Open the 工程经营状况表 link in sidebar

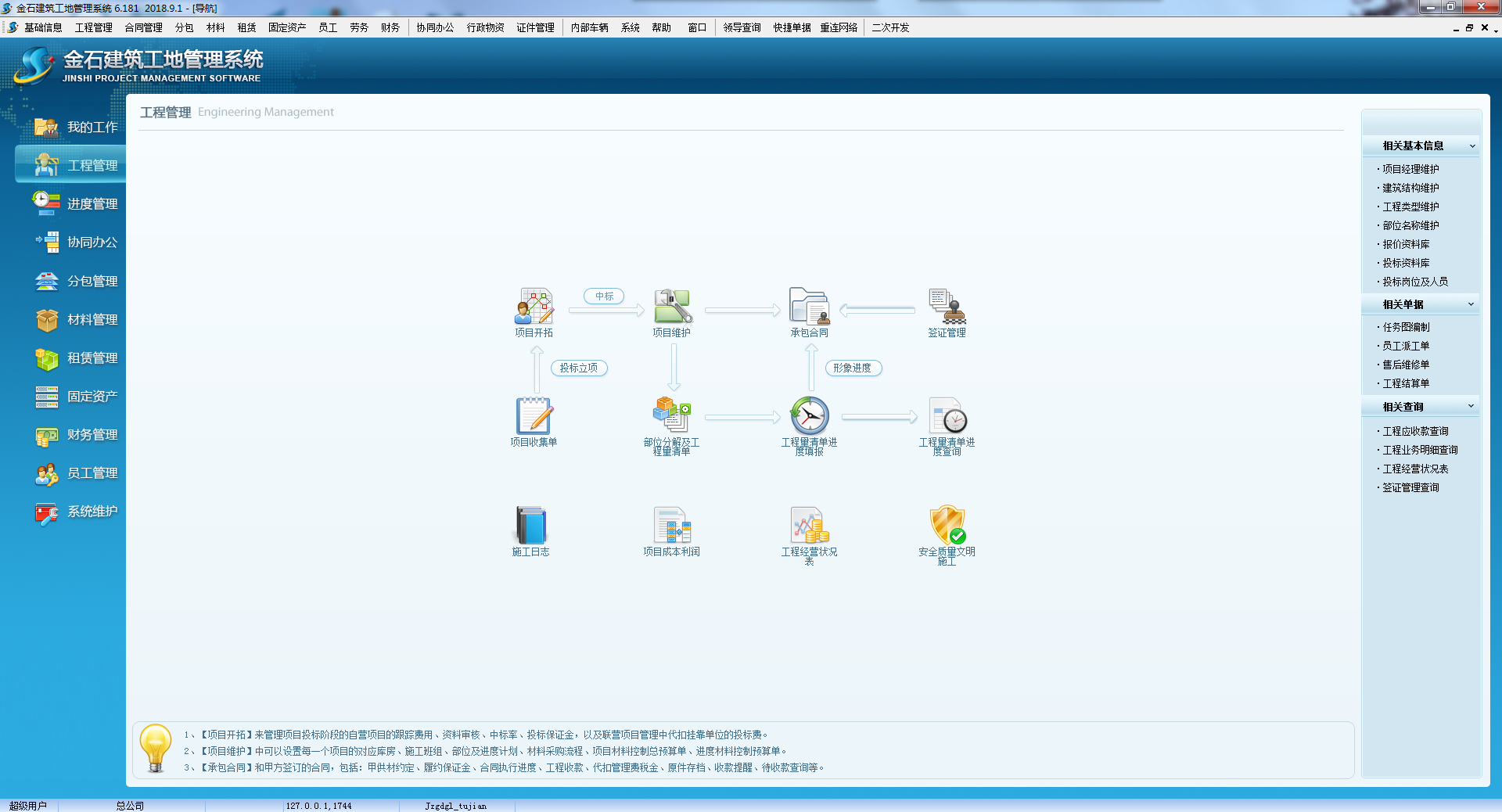click(1415, 469)
